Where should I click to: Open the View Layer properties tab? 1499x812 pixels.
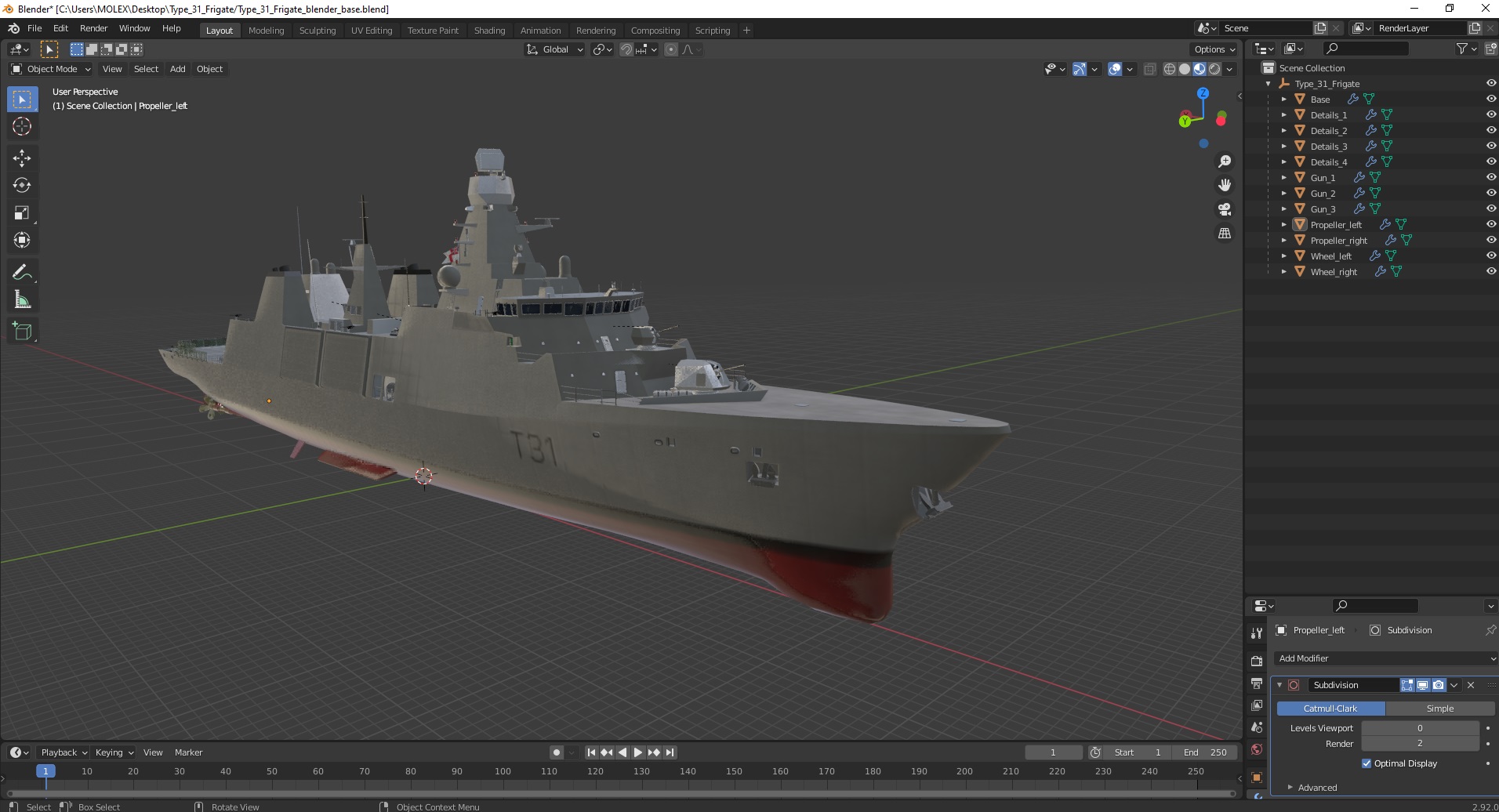click(x=1257, y=705)
